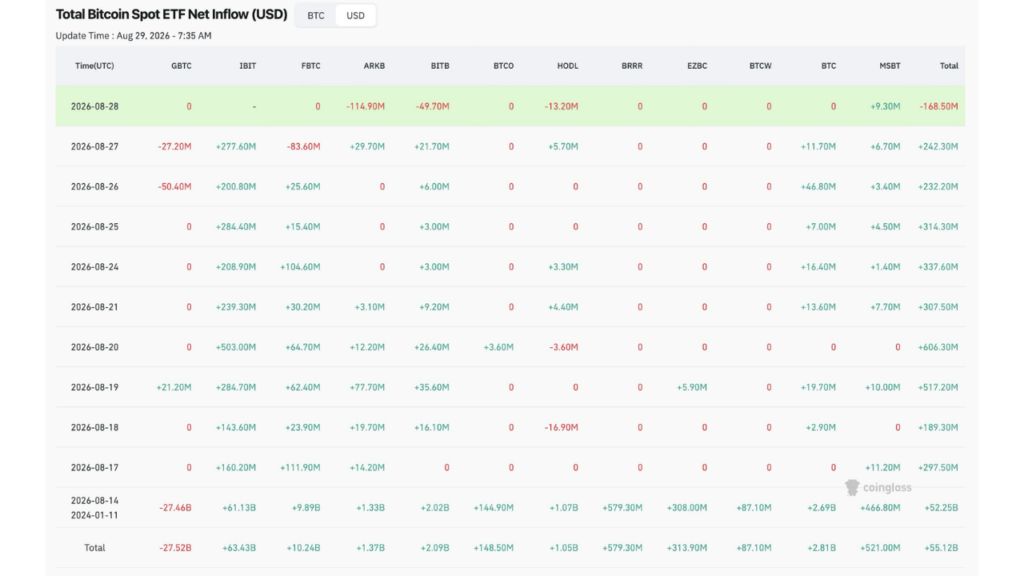
Task: Click the -50.40M GBTC value
Action: tap(174, 187)
